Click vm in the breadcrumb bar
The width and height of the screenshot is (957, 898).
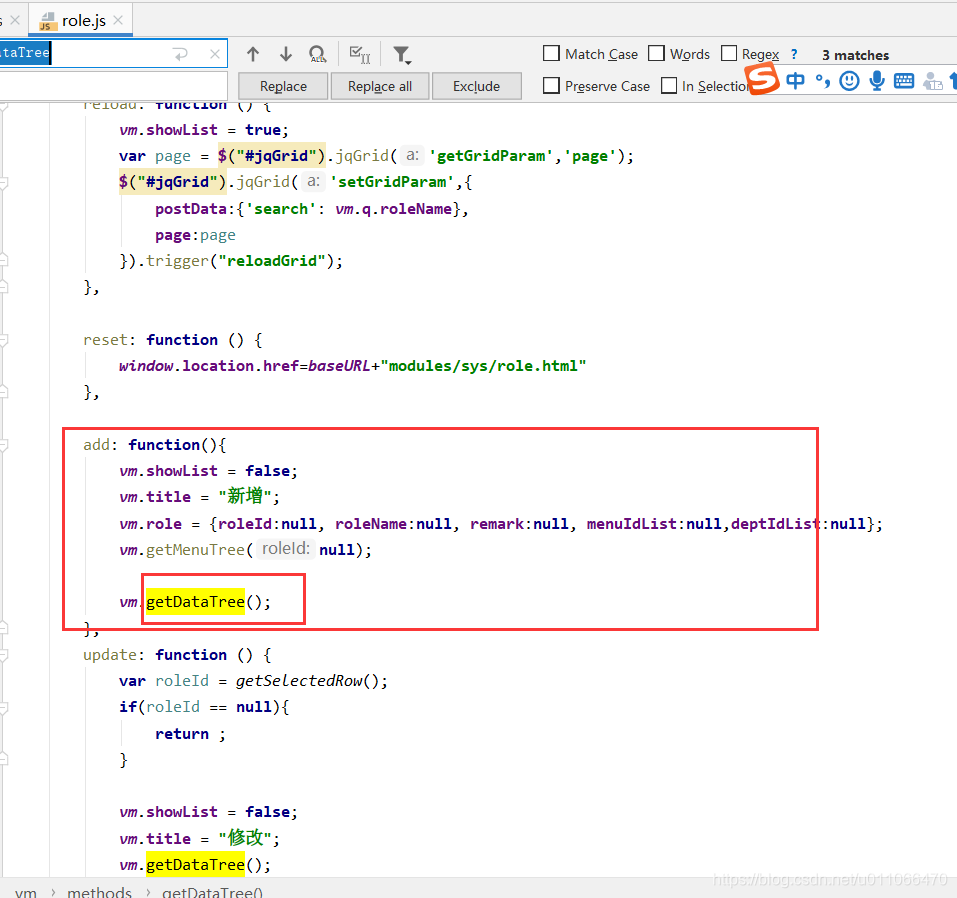point(26,892)
